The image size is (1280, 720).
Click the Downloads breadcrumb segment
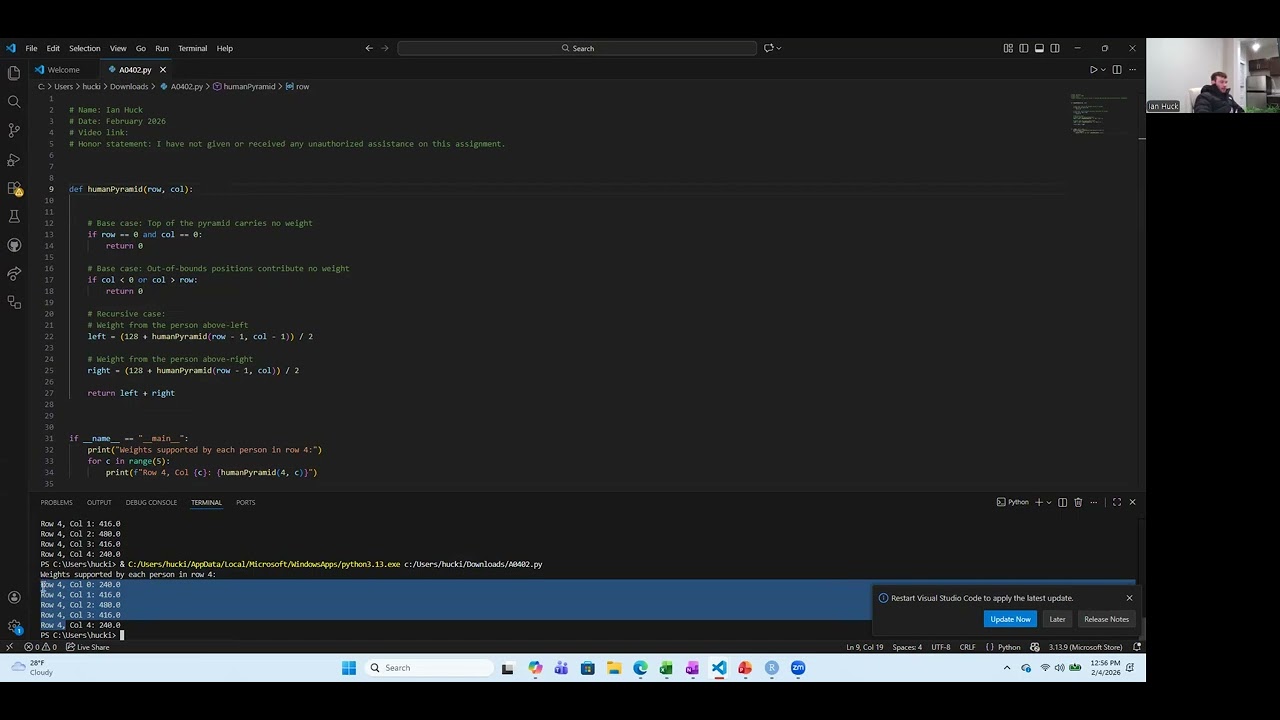129,87
